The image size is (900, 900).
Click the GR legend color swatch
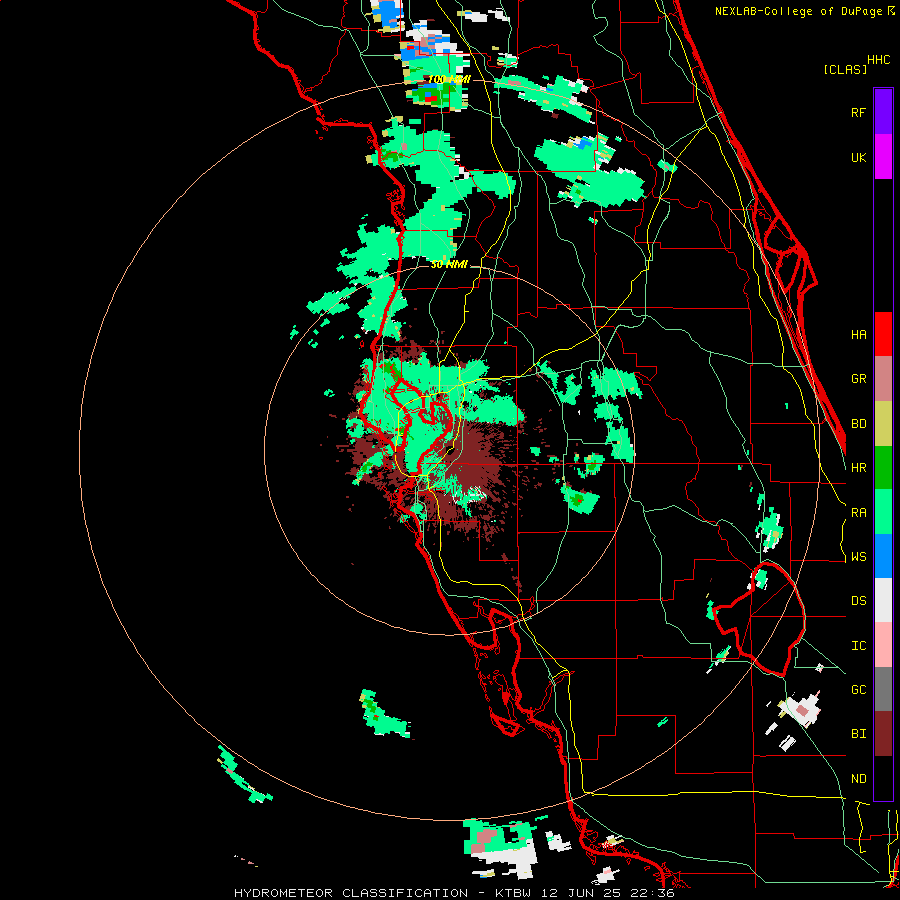pos(883,378)
